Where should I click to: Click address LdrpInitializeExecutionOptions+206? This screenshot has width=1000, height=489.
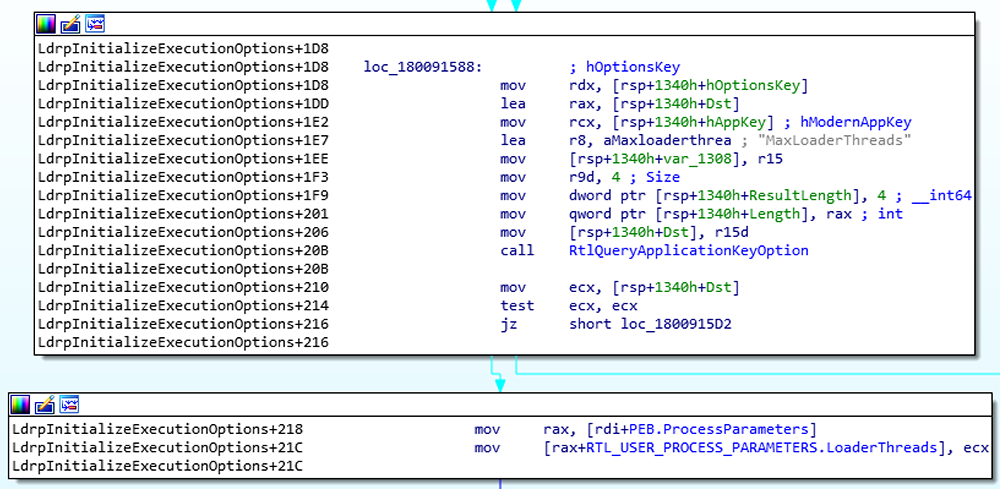point(184,232)
